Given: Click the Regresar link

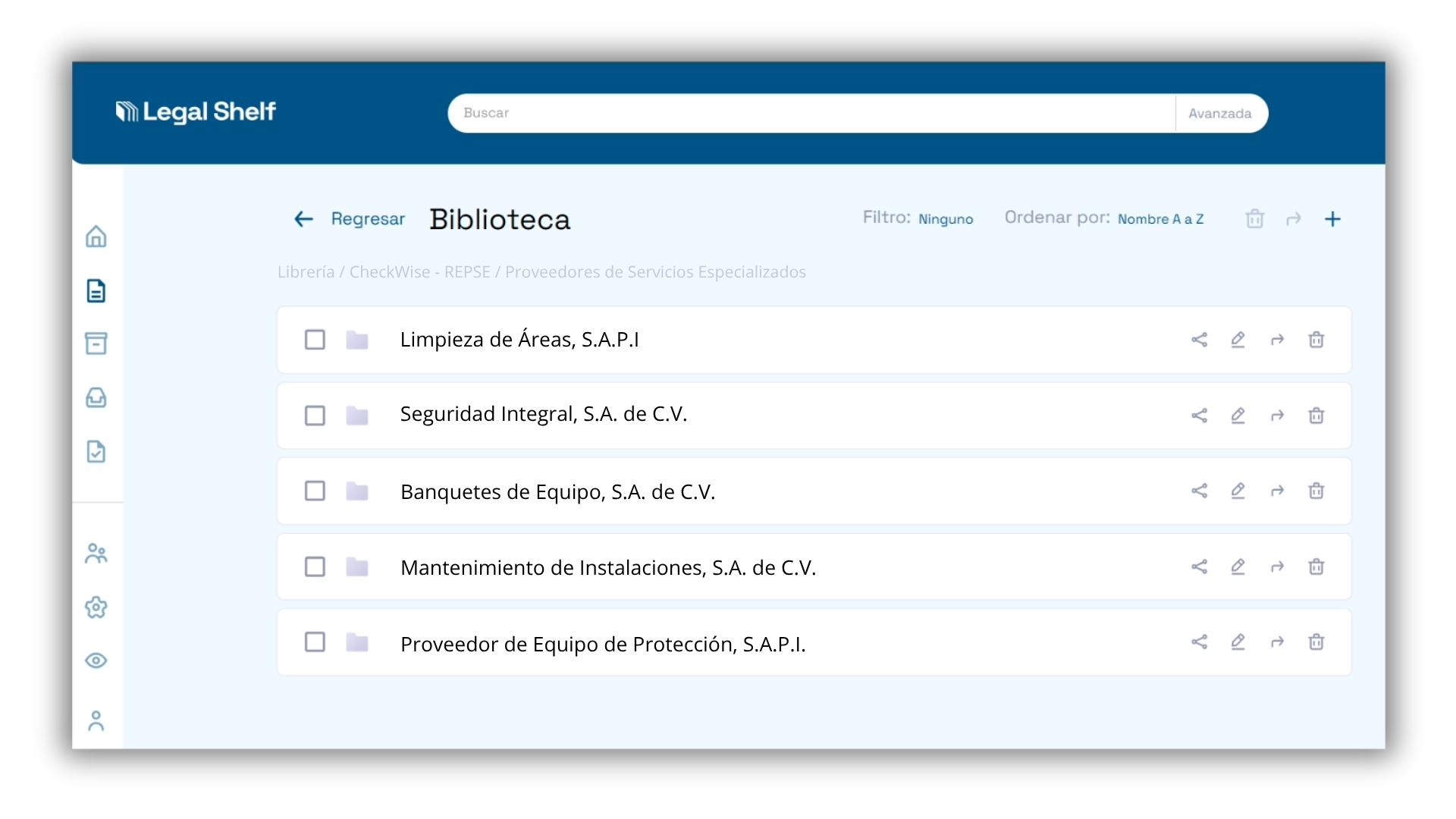Looking at the screenshot, I should pos(368,219).
